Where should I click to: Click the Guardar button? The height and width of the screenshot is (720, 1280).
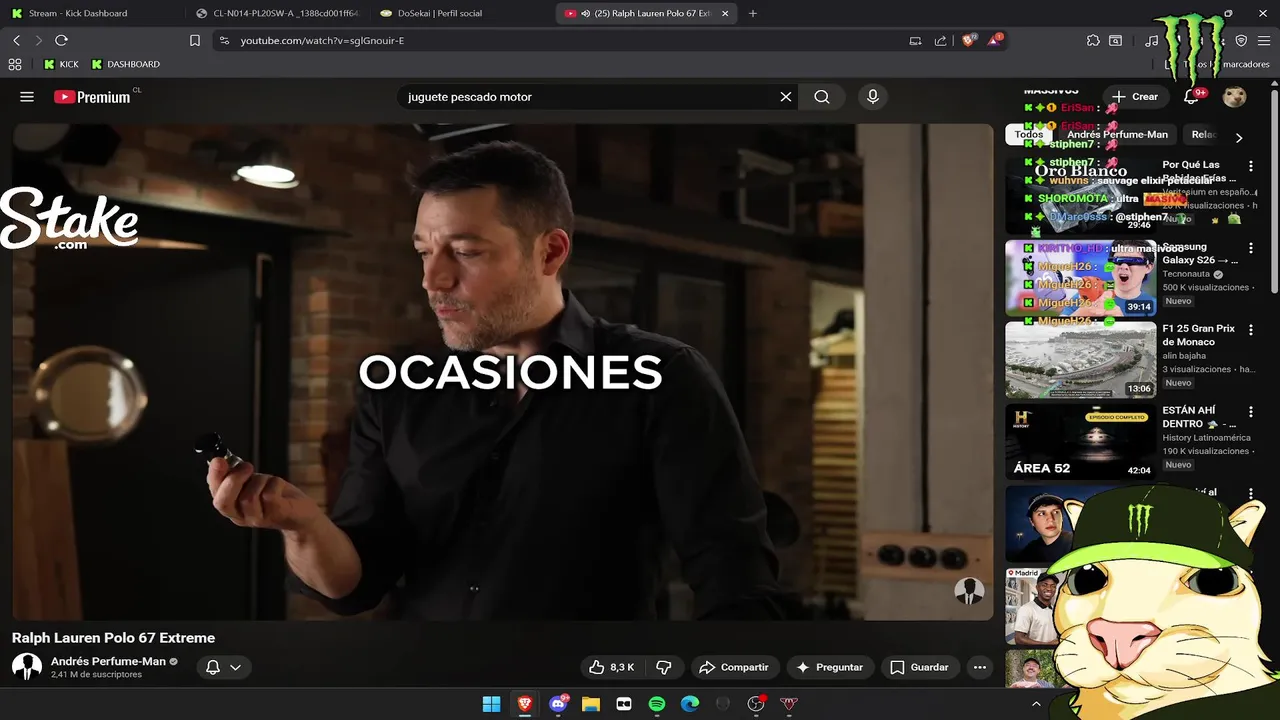pos(919,667)
